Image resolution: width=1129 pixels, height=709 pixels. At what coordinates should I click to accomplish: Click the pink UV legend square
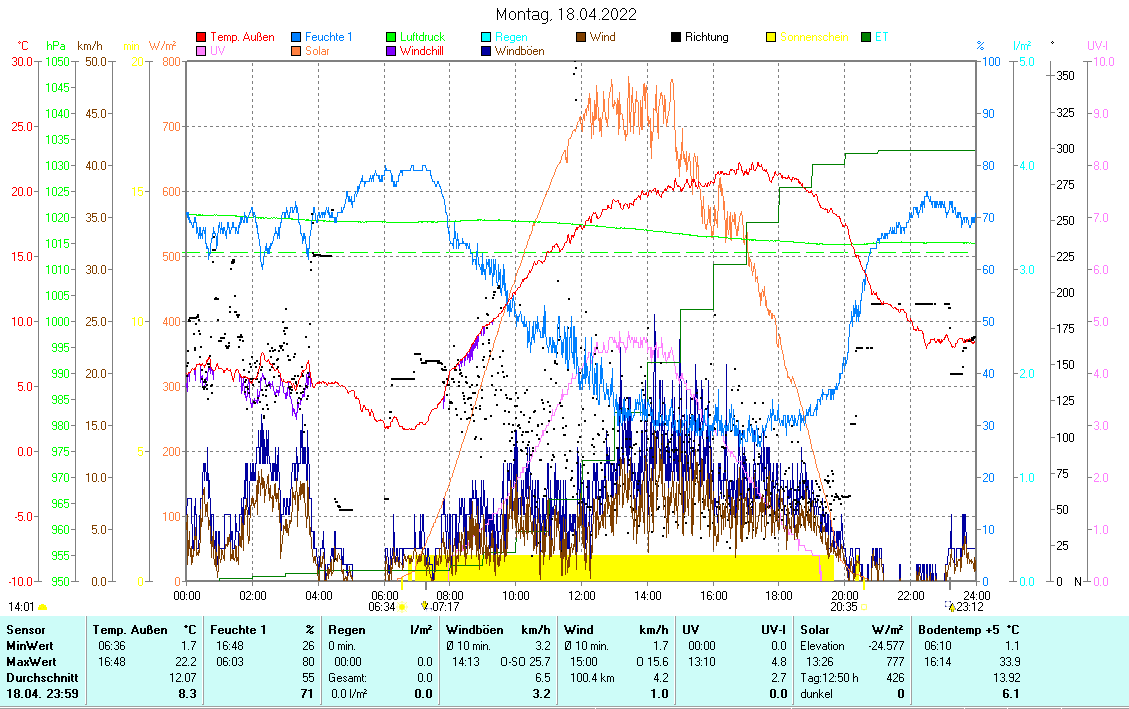coord(201,50)
